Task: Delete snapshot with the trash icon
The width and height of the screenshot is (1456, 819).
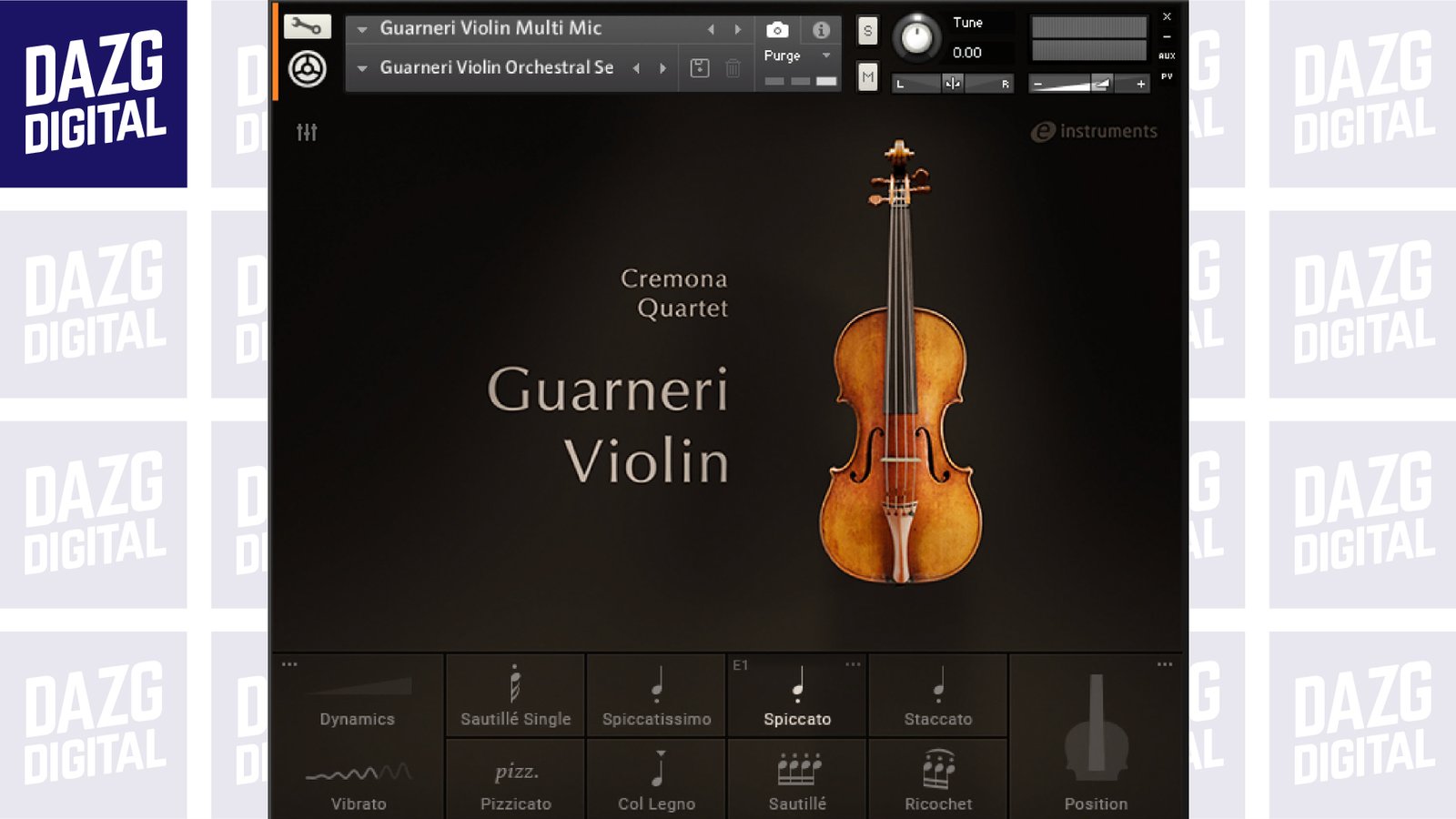Action: tap(733, 68)
